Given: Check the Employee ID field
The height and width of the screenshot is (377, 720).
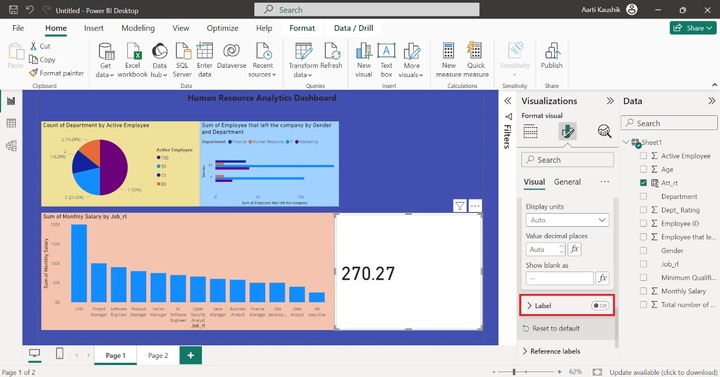Looking at the screenshot, I should coord(643,223).
